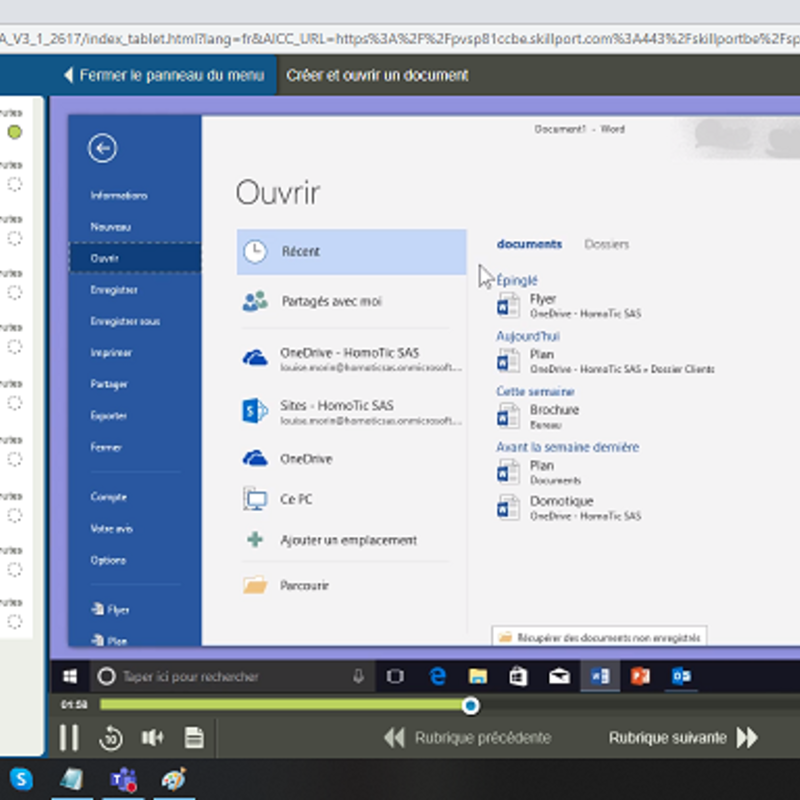Open Microsoft Teams from the taskbar
Image resolution: width=800 pixels, height=800 pixels.
(x=123, y=779)
